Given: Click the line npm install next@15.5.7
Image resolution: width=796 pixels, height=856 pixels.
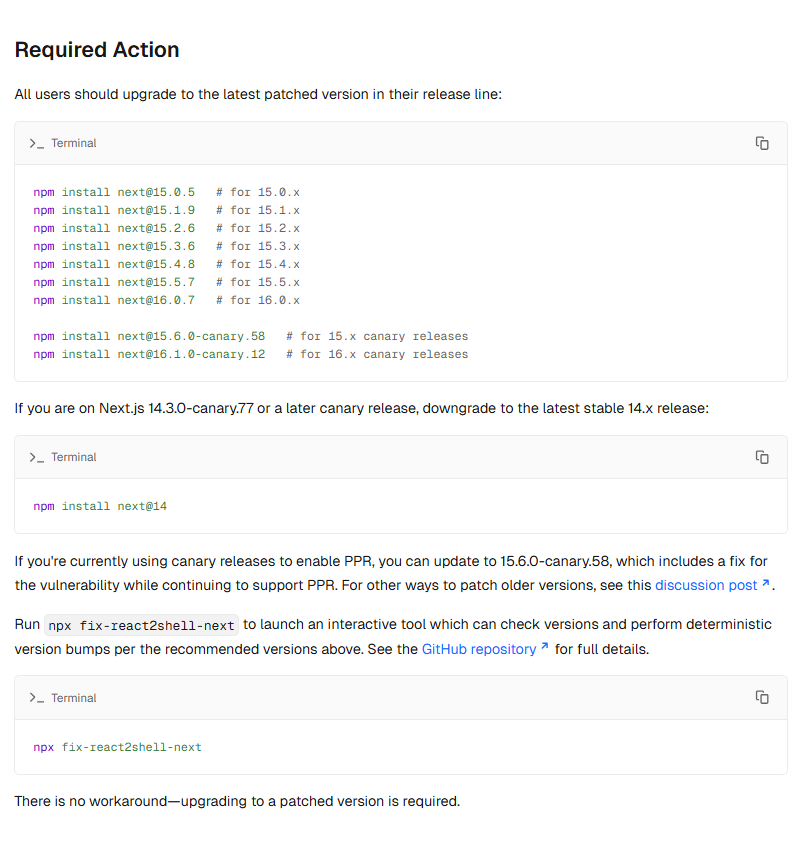Looking at the screenshot, I should [114, 282].
